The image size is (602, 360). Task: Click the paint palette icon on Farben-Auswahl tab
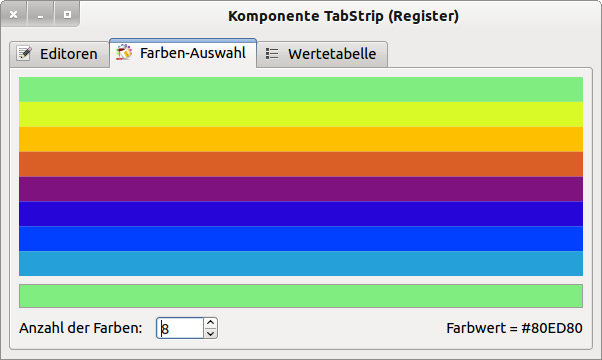[x=124, y=52]
